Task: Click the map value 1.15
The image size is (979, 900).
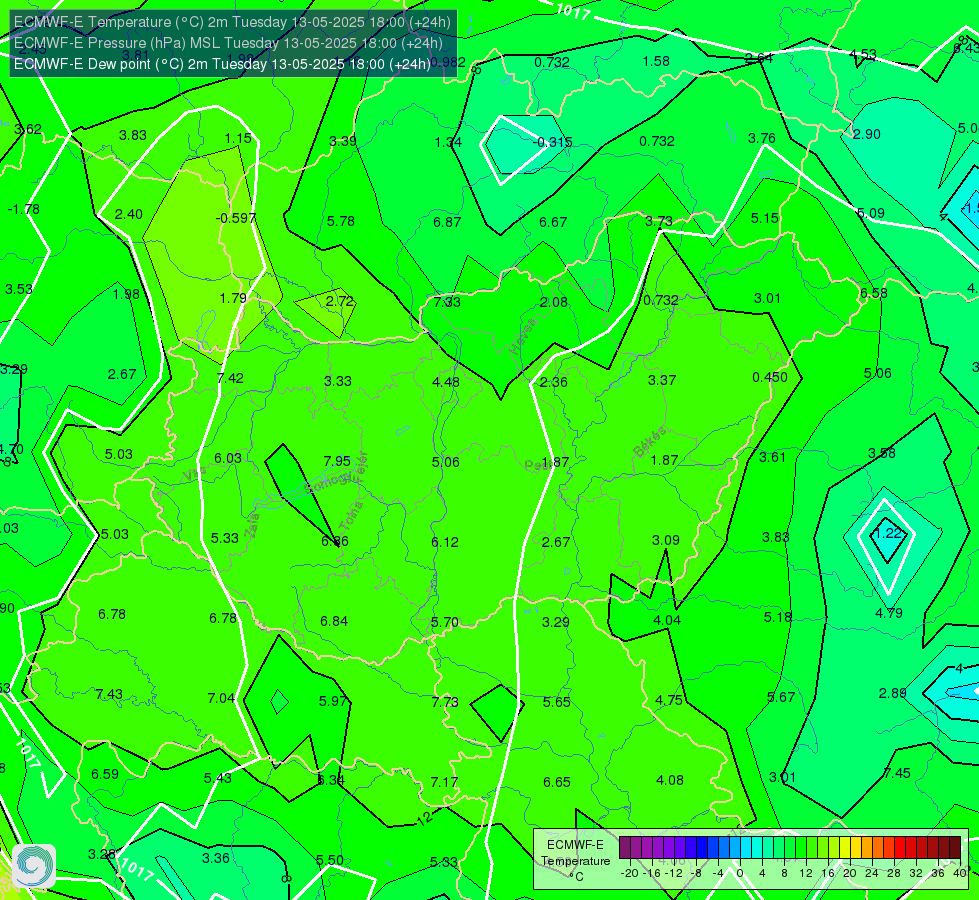Action: point(238,138)
